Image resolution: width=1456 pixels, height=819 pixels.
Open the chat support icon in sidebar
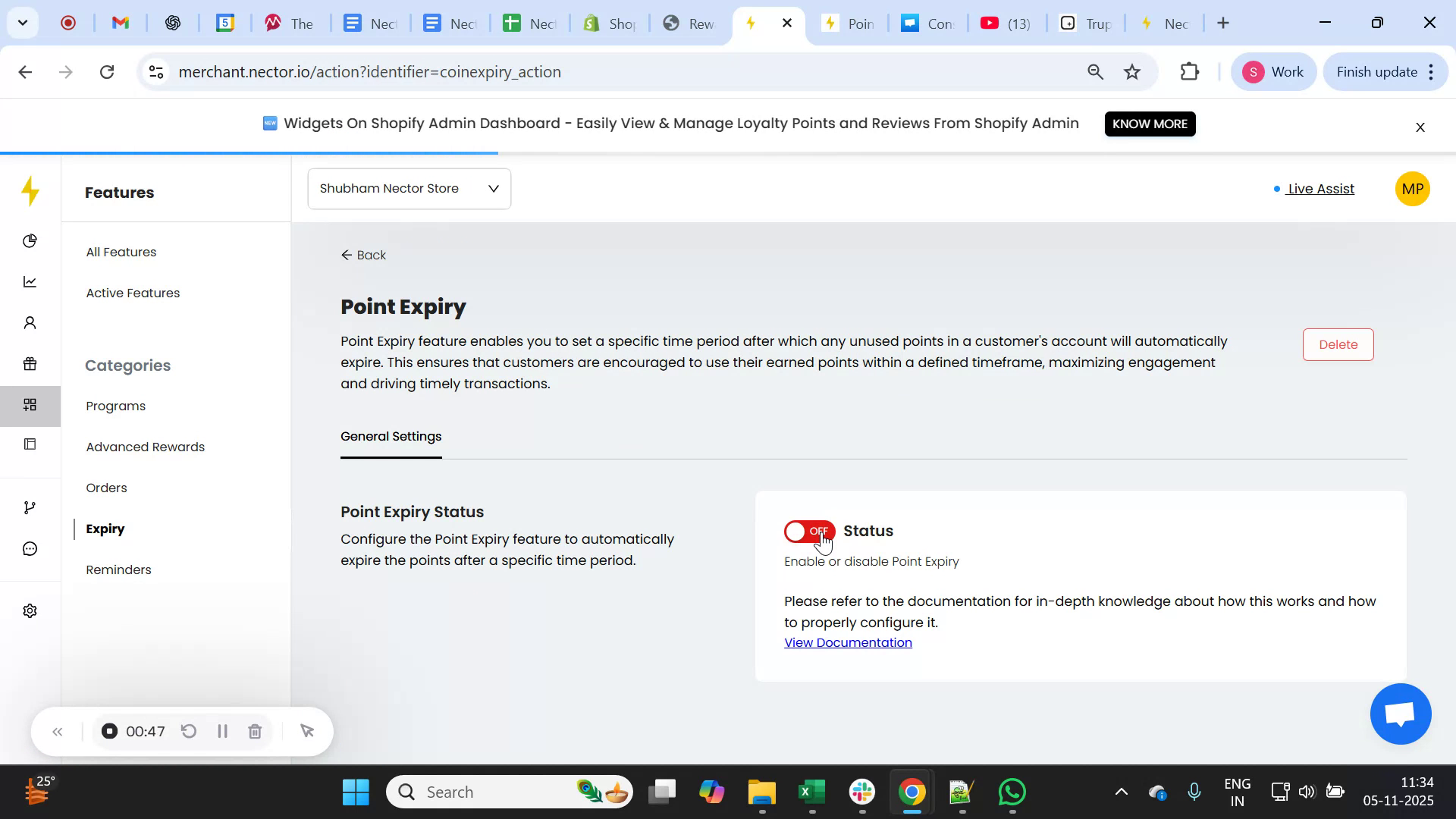coord(30,548)
